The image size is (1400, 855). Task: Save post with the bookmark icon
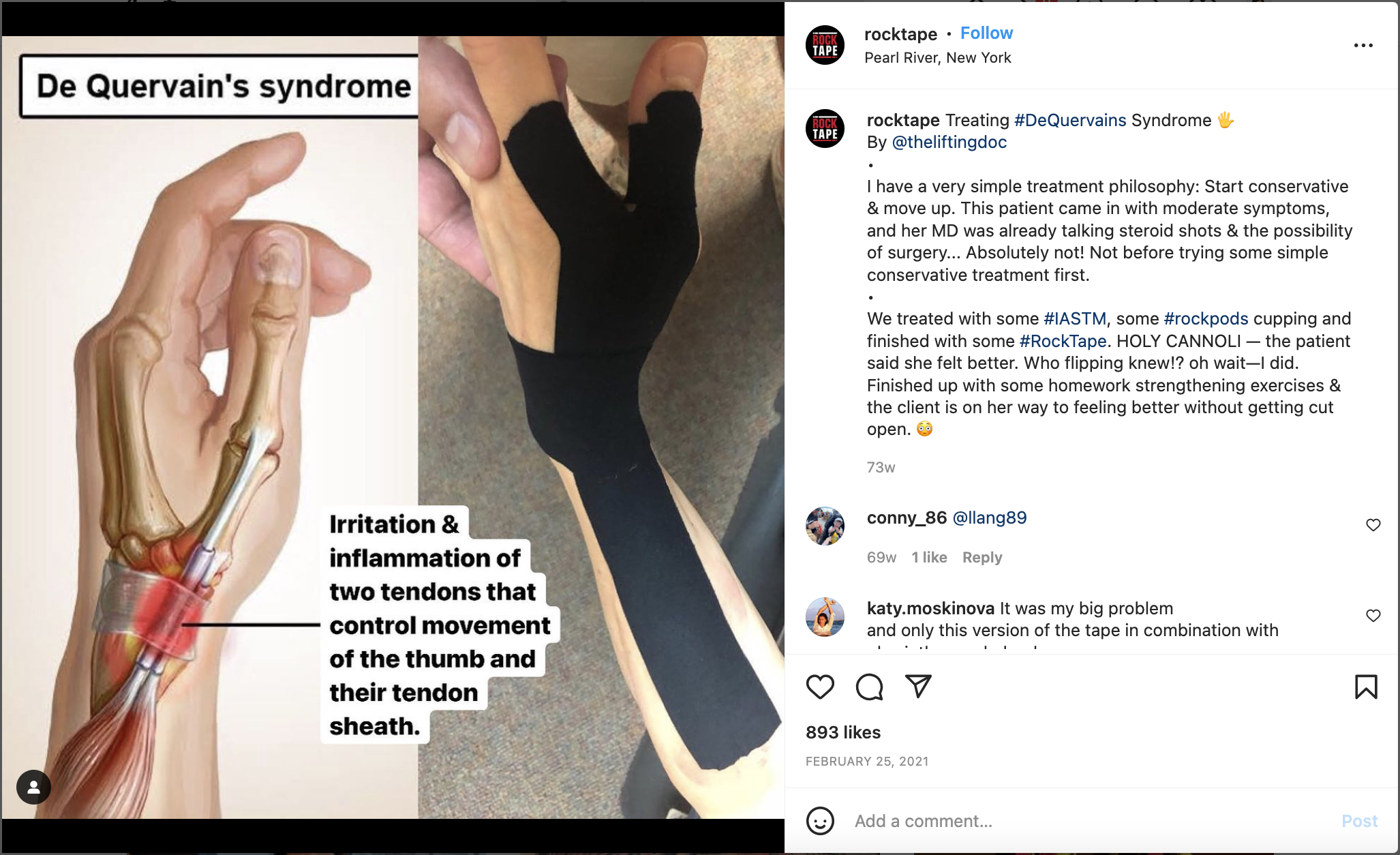tap(1366, 687)
